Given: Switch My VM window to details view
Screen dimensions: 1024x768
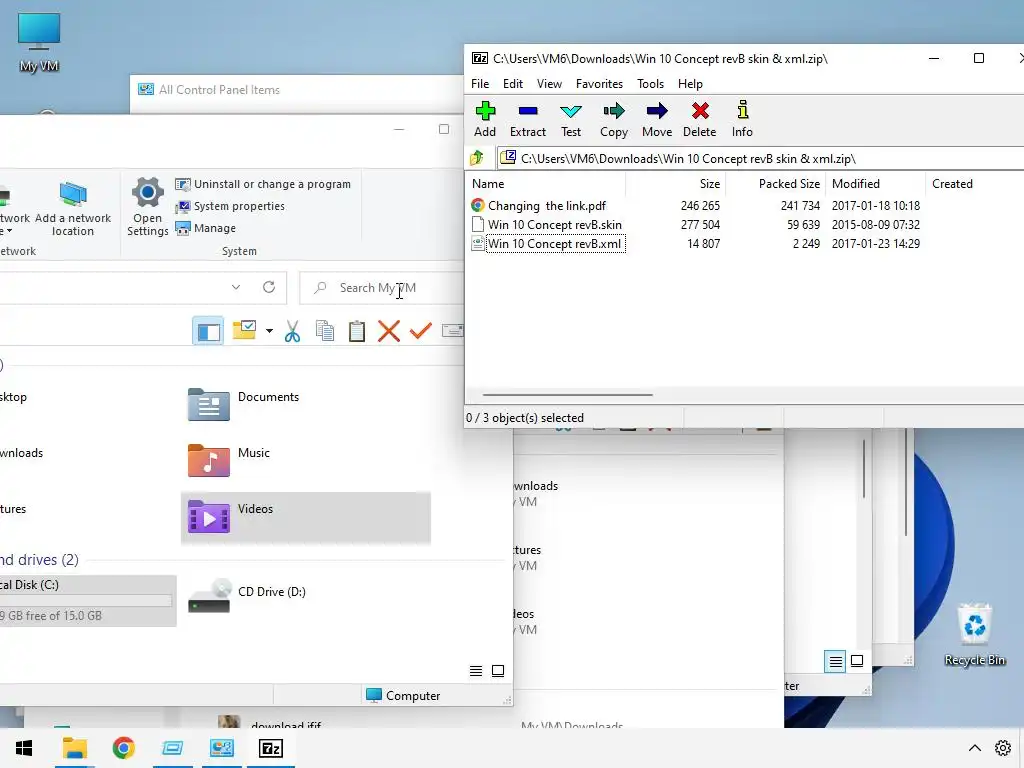Looking at the screenshot, I should [476, 671].
